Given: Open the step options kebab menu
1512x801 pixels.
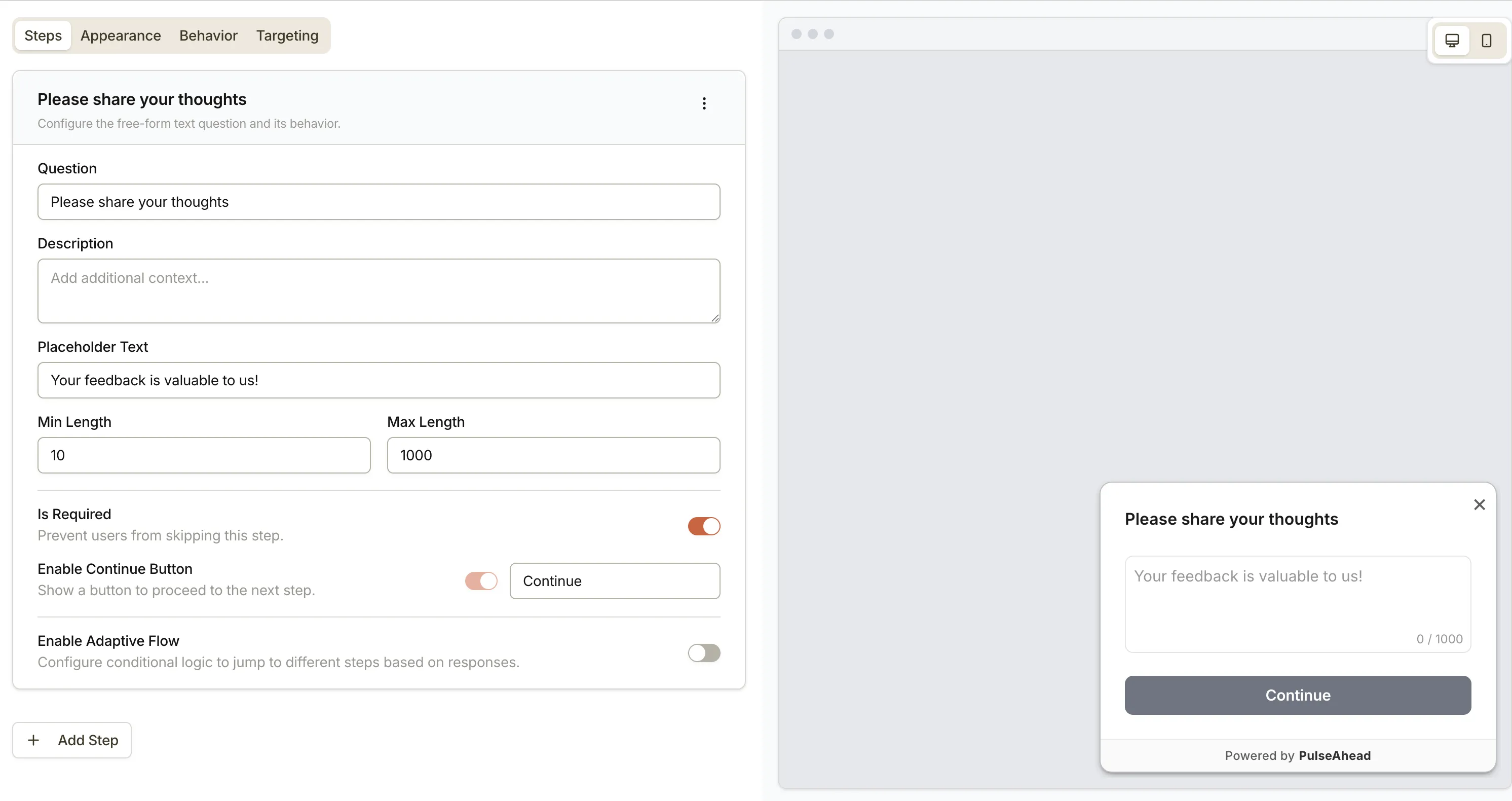Looking at the screenshot, I should 704,103.
